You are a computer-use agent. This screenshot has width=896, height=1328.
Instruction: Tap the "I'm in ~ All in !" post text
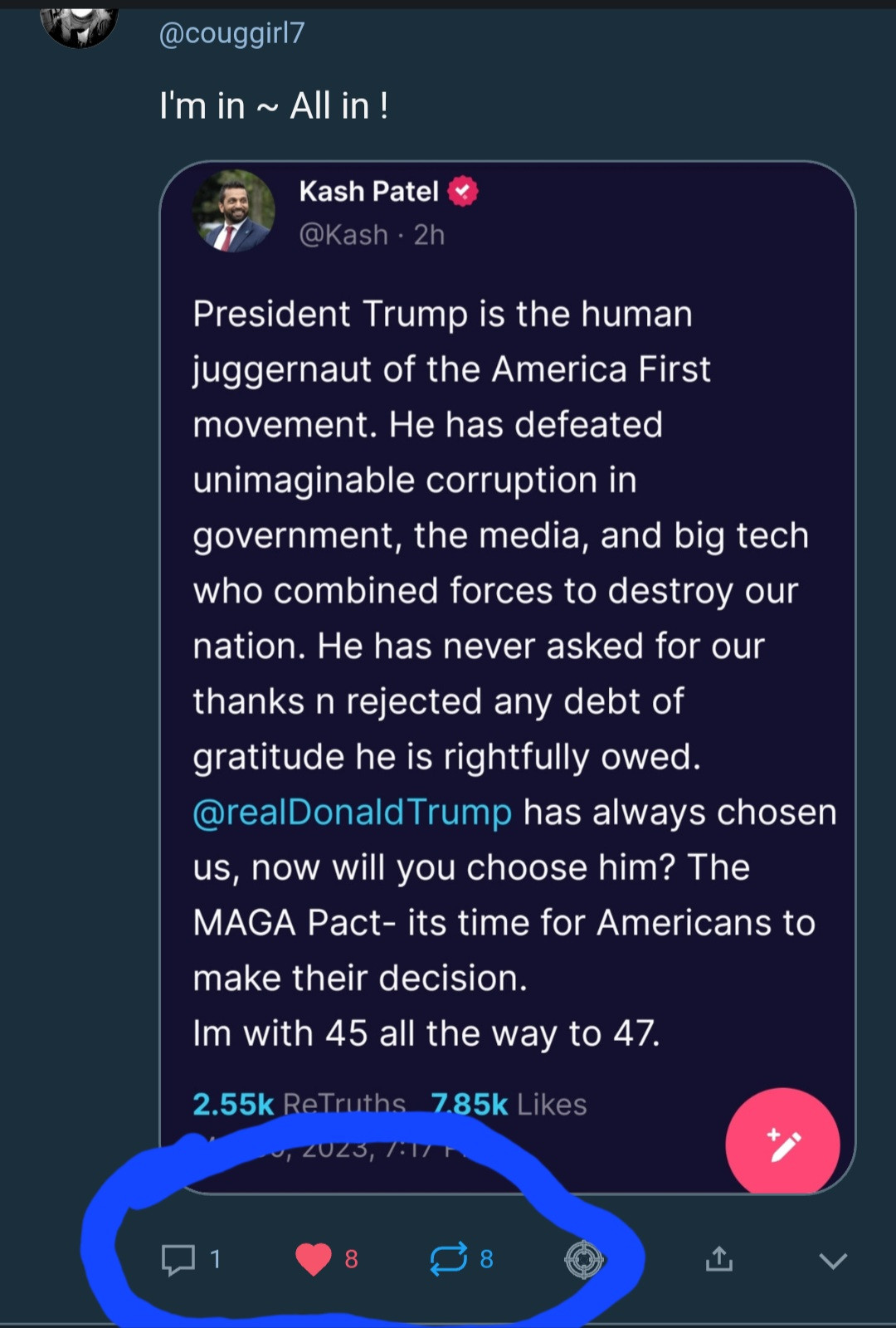click(x=274, y=106)
